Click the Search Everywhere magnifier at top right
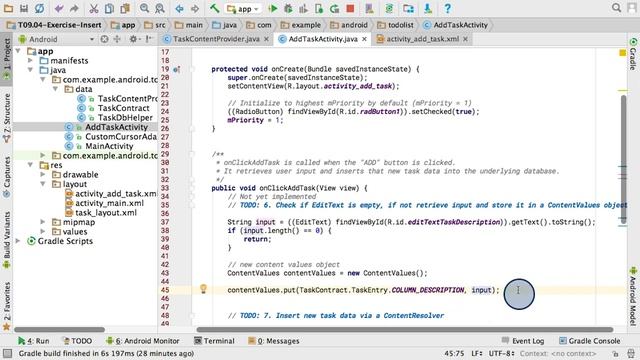Viewport: 640px width, 360px height. point(616,8)
